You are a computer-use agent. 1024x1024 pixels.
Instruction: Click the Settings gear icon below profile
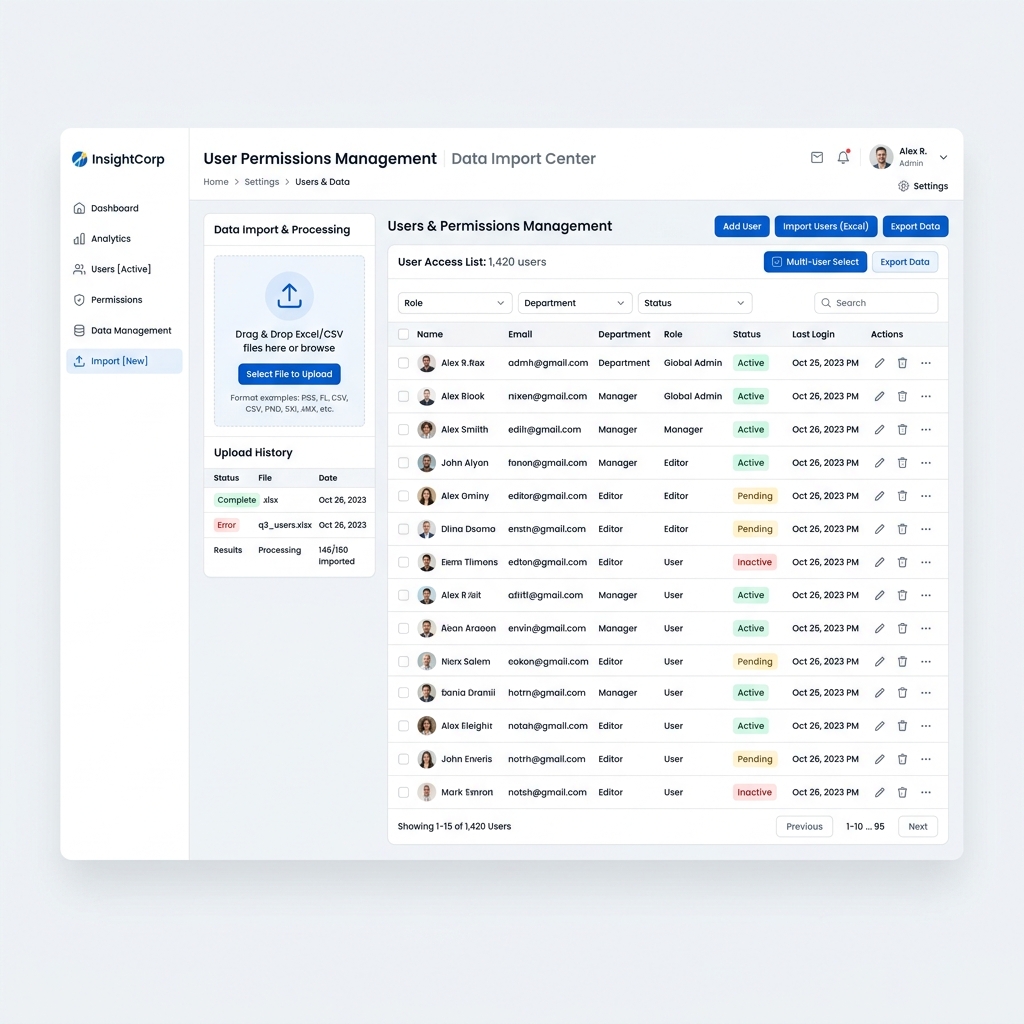click(904, 186)
